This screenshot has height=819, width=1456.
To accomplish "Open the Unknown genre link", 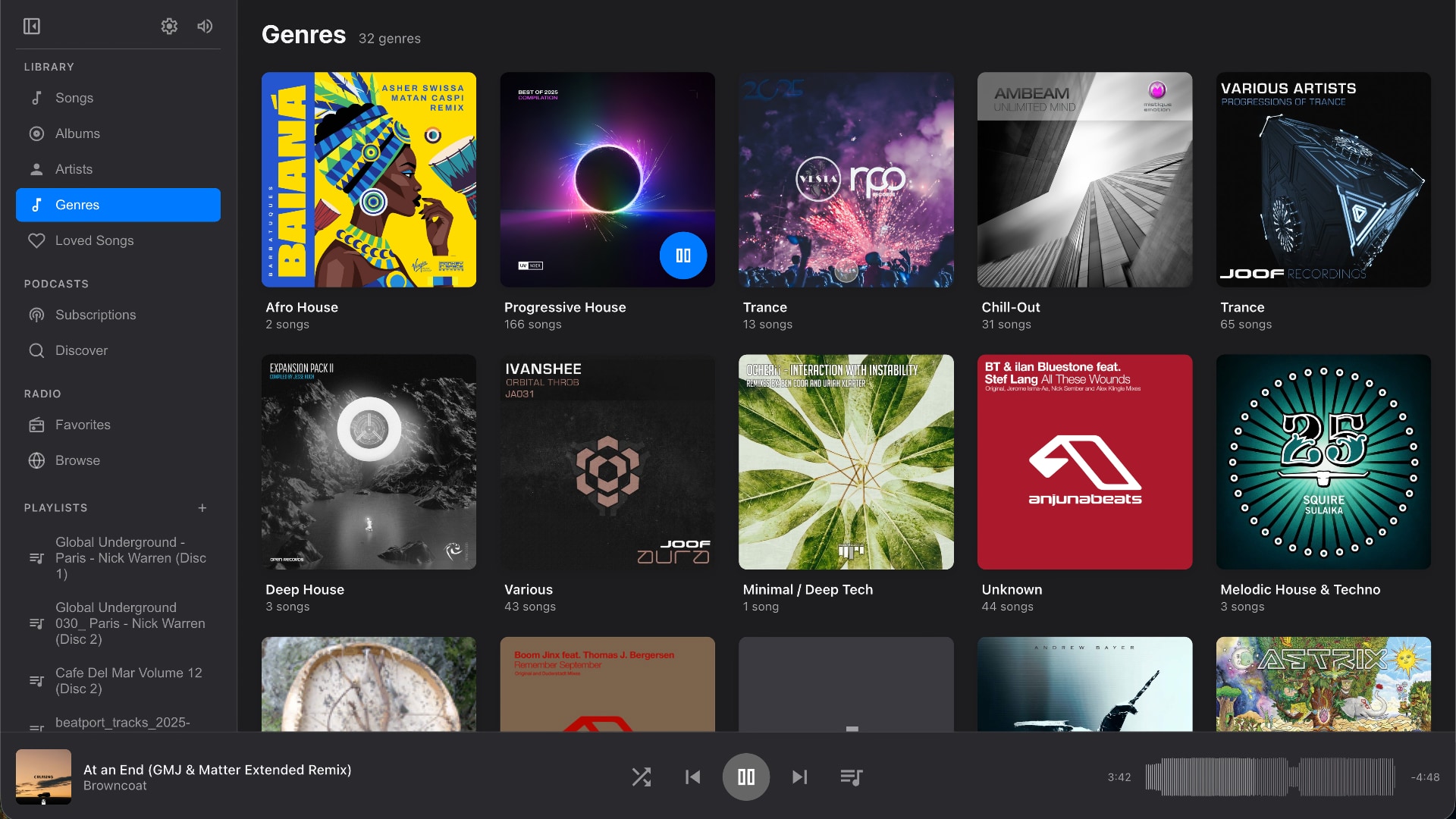I will (1012, 589).
